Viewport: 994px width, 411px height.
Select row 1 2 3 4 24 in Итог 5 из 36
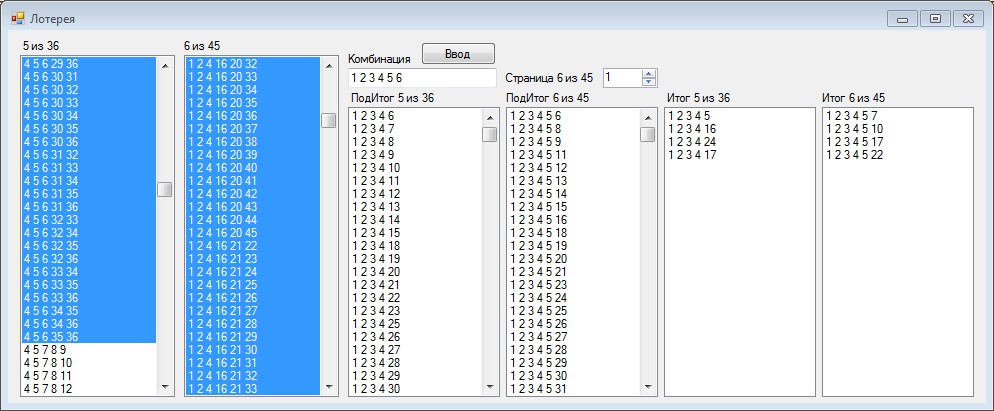[739, 141]
